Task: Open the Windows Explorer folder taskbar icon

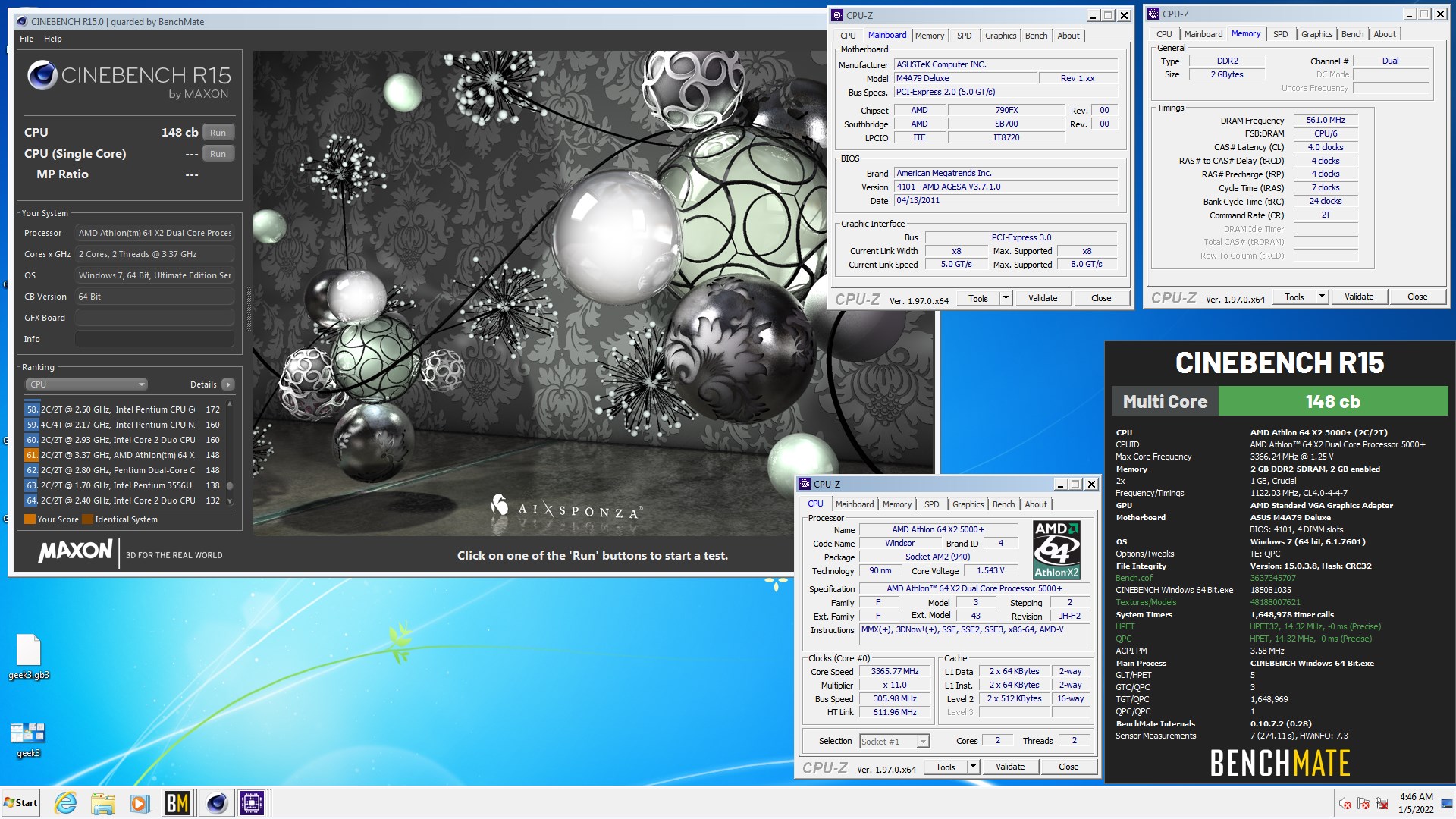Action: point(102,802)
